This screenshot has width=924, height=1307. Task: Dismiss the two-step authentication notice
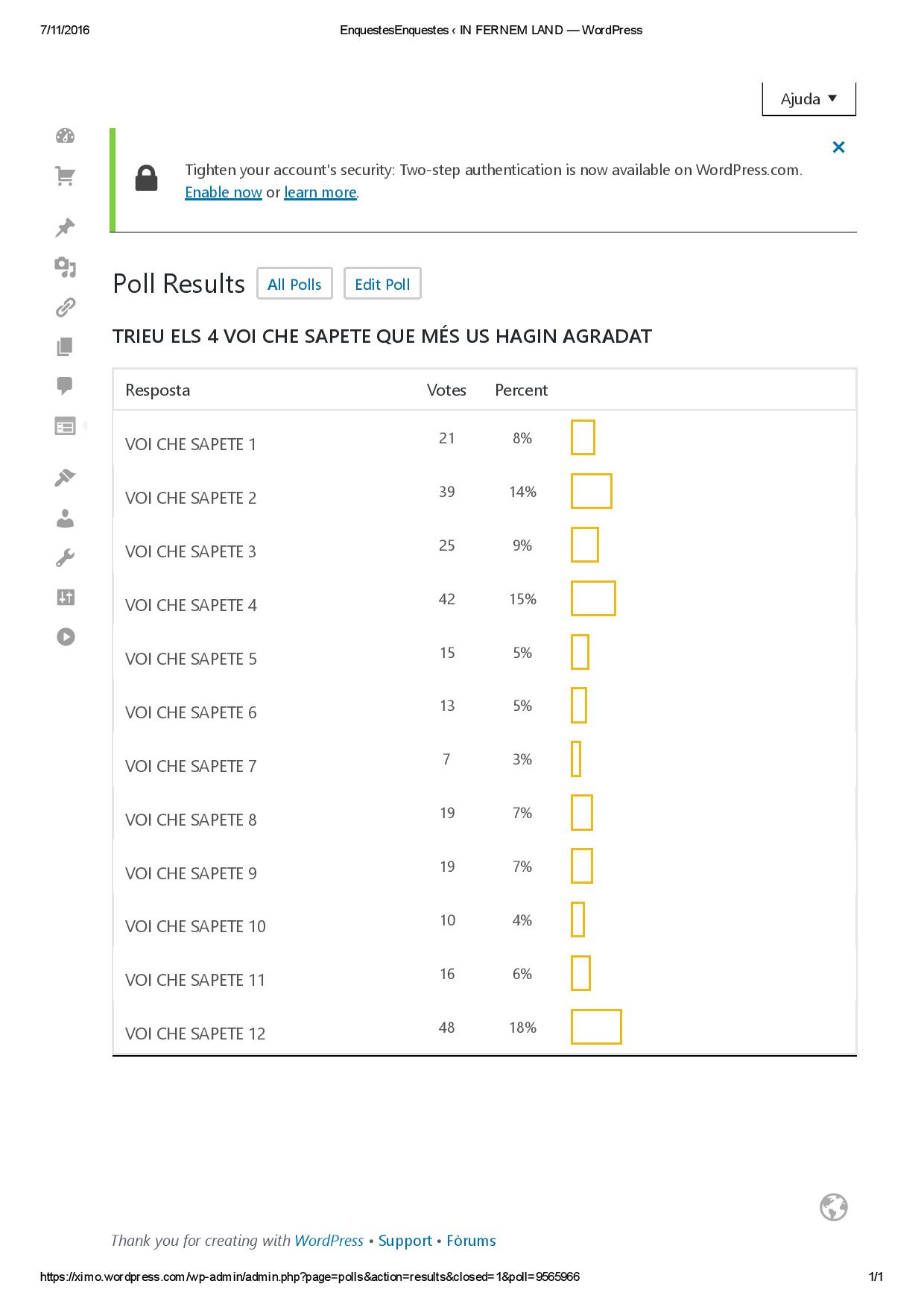(x=838, y=148)
